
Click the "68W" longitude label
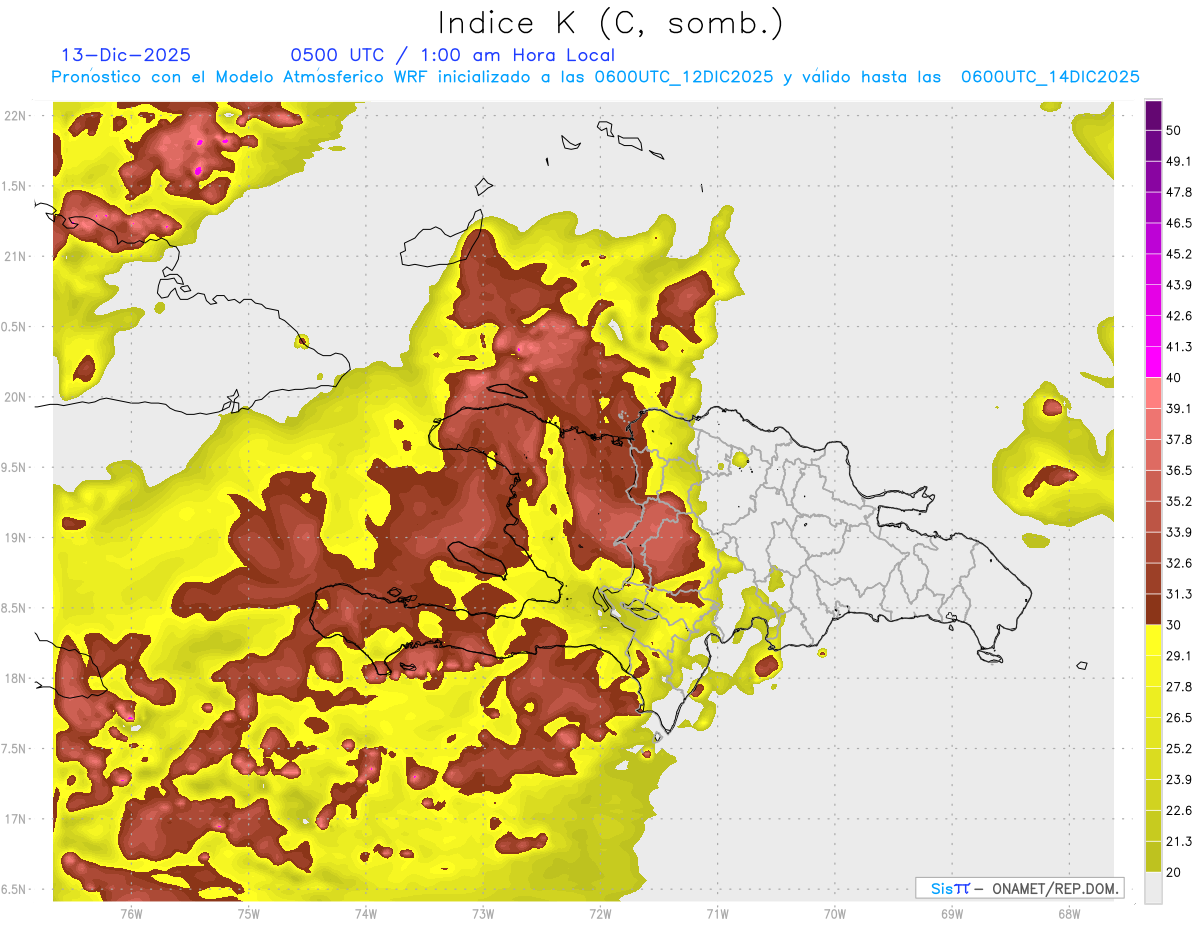(x=1068, y=912)
